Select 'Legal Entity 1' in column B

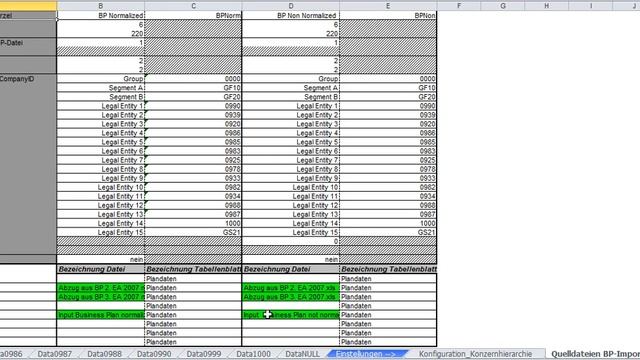coord(101,106)
